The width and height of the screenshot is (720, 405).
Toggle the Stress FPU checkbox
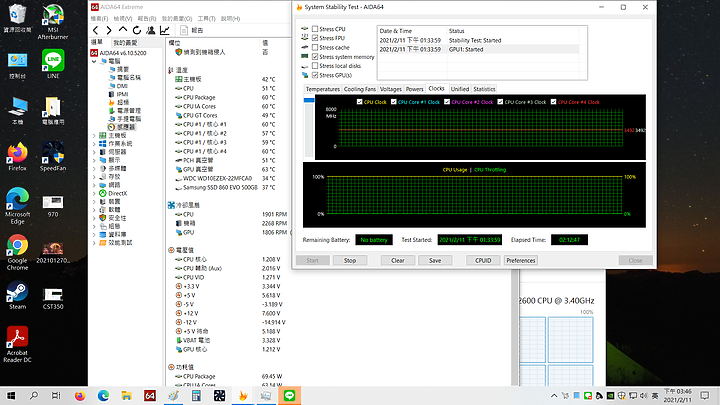pos(315,38)
